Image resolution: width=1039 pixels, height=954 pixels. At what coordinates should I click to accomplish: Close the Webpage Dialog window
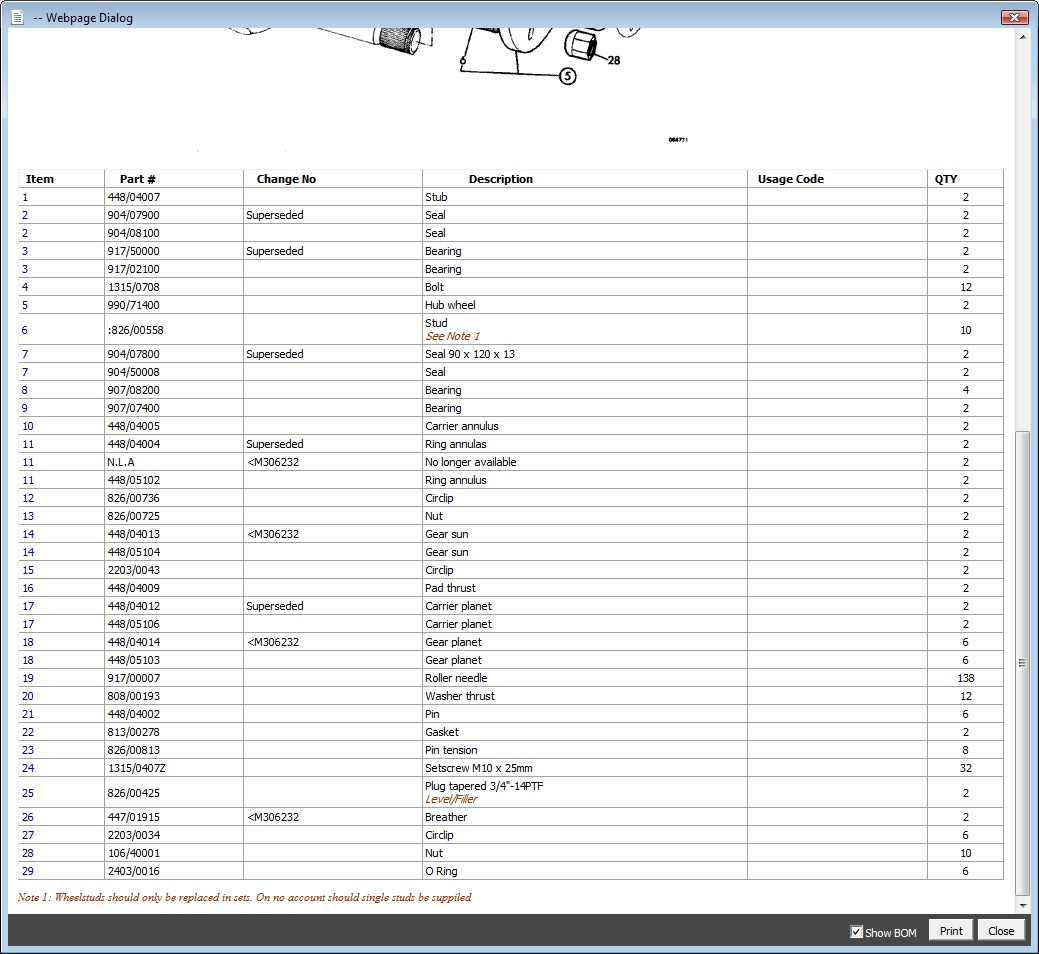[x=1014, y=17]
